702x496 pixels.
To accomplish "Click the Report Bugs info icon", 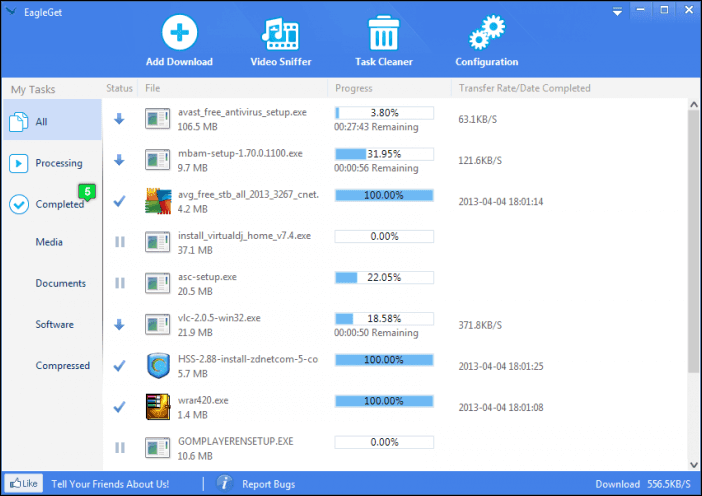I will (x=225, y=483).
